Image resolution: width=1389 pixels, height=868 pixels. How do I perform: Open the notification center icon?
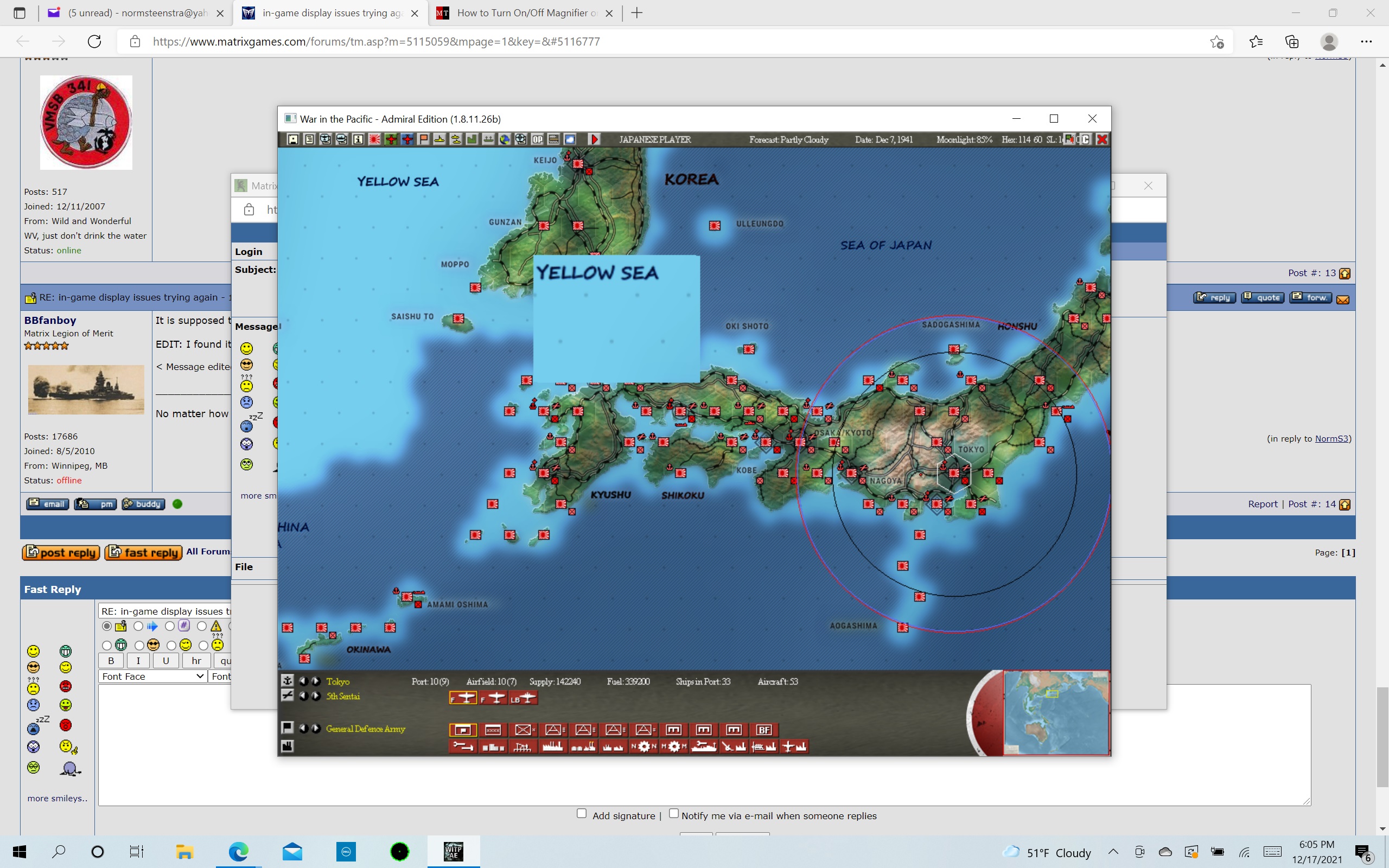[1363, 852]
